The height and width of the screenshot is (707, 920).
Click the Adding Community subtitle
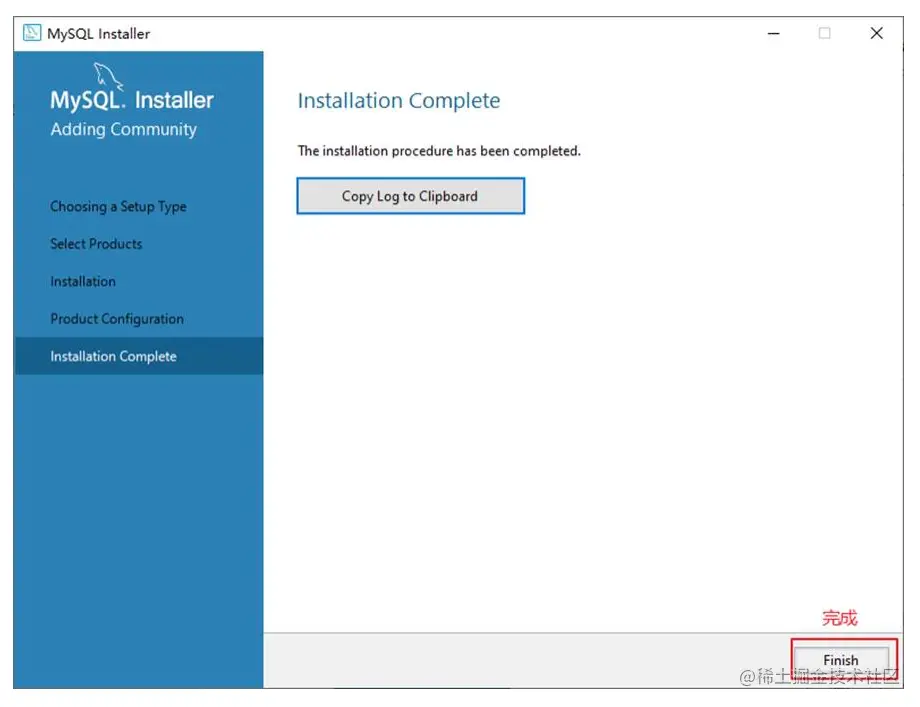pyautogui.click(x=123, y=129)
